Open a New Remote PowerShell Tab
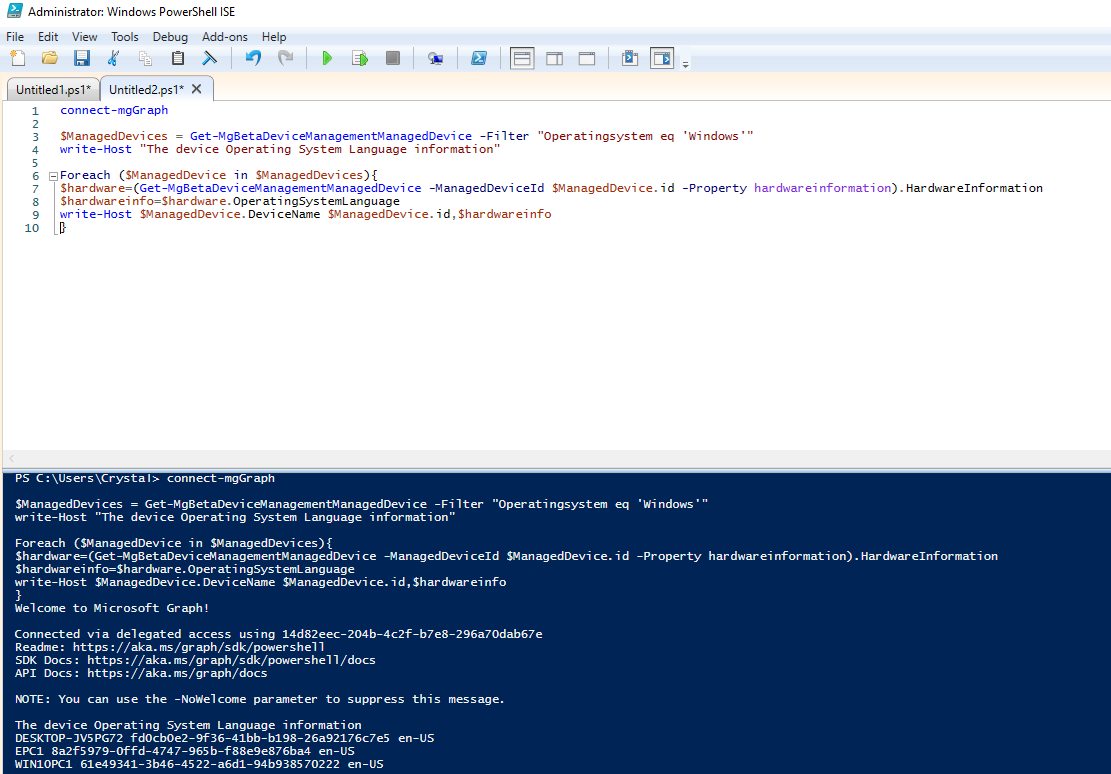Screen dimensions: 1111x774 (x=436, y=58)
